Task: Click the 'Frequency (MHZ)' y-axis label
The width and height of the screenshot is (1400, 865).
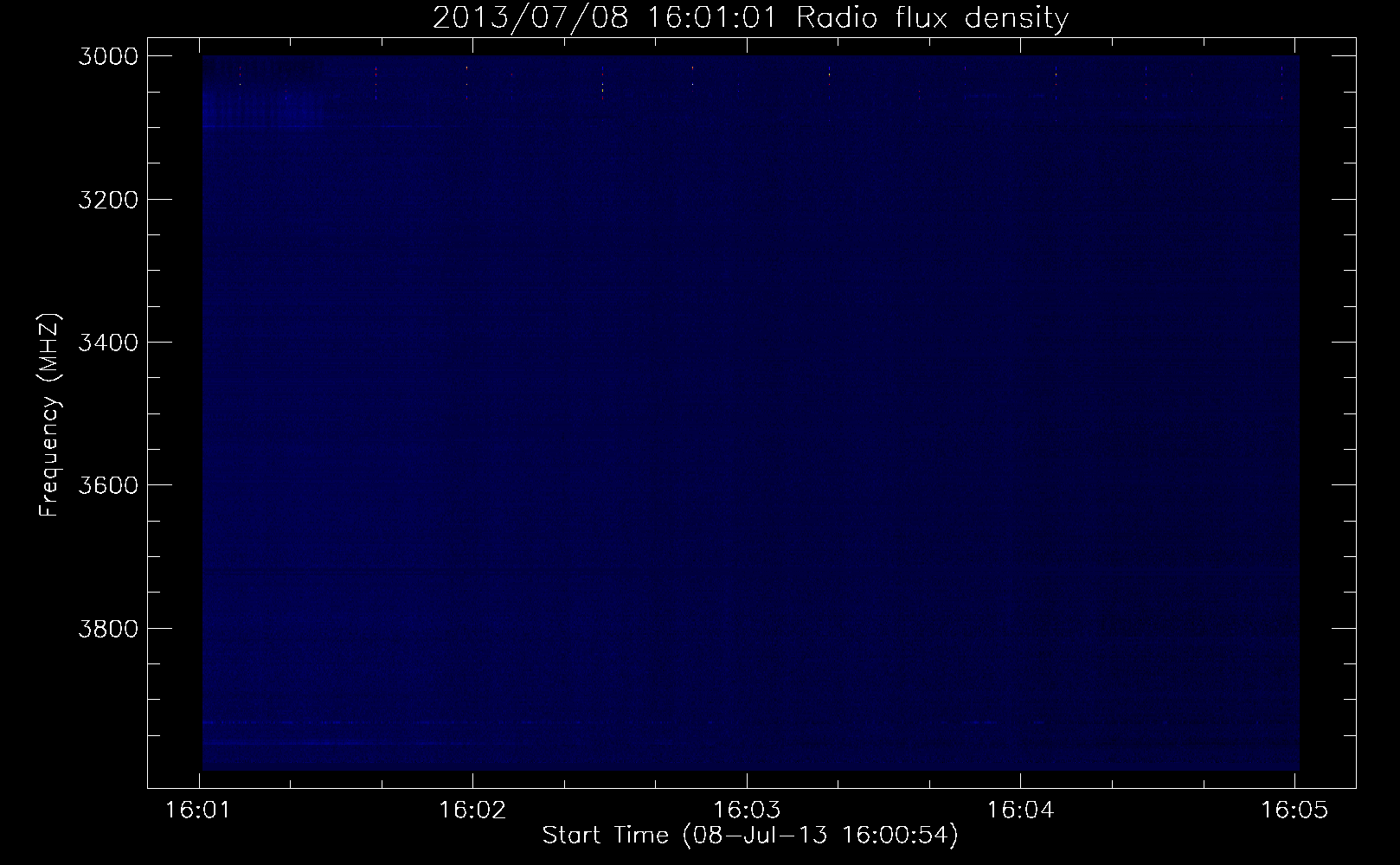Action: 49,415
